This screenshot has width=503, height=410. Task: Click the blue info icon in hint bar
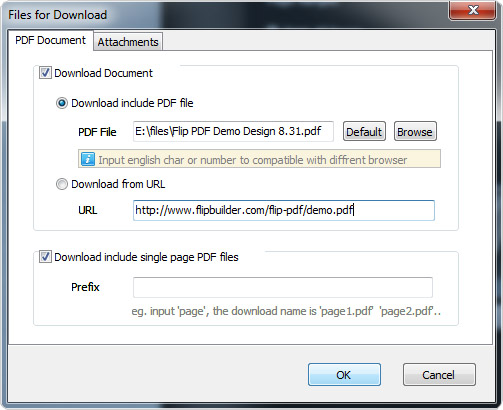tap(88, 159)
